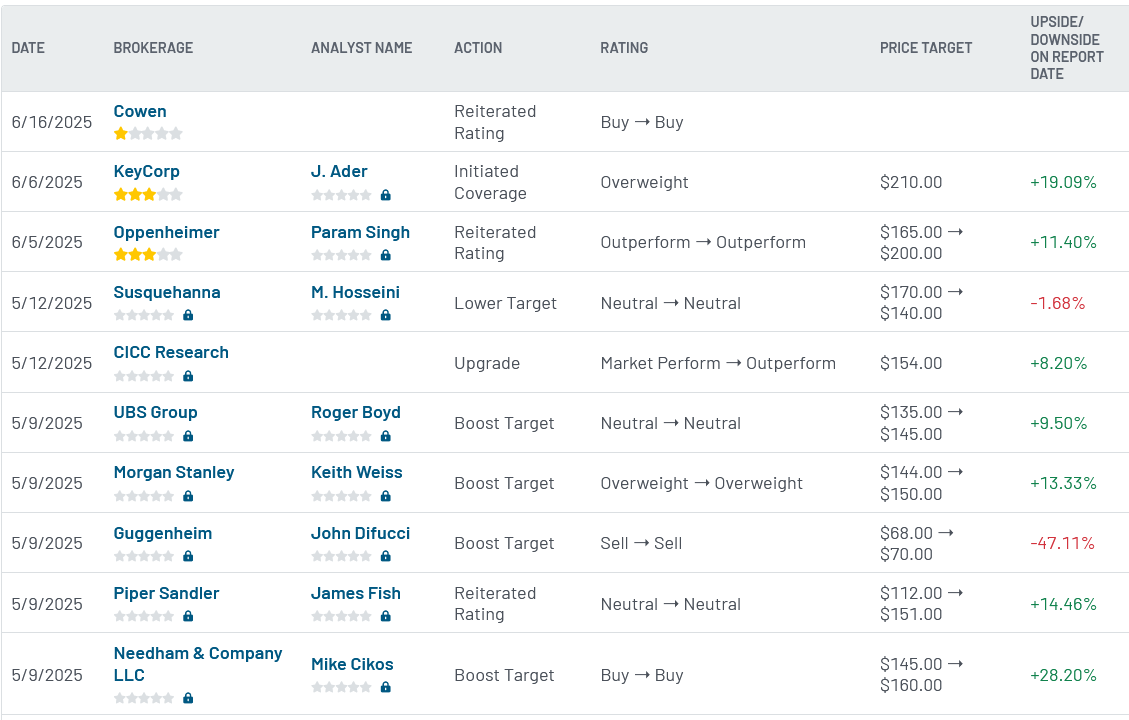Open the Cowen brokerage link

pyautogui.click(x=140, y=111)
